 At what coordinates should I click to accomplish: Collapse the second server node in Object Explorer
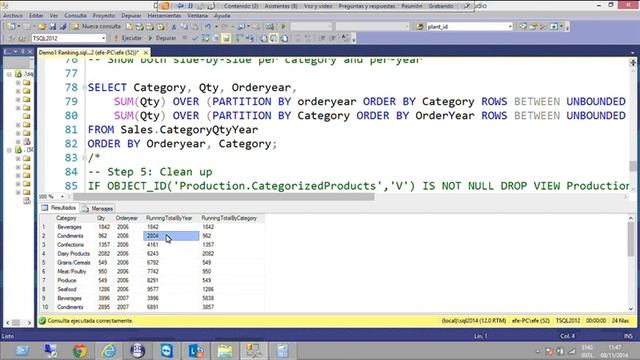[9, 150]
